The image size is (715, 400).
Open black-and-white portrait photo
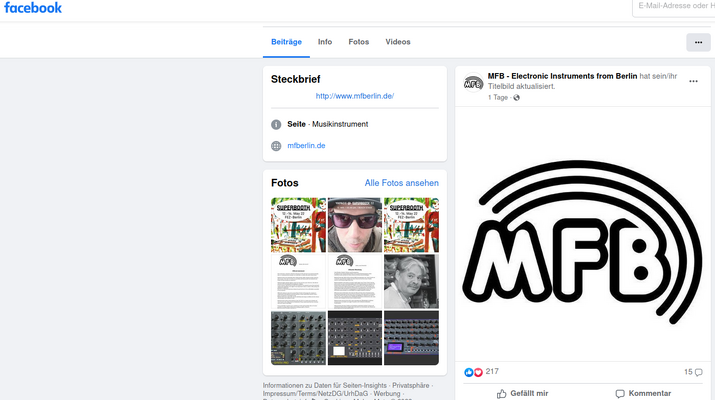tap(411, 281)
